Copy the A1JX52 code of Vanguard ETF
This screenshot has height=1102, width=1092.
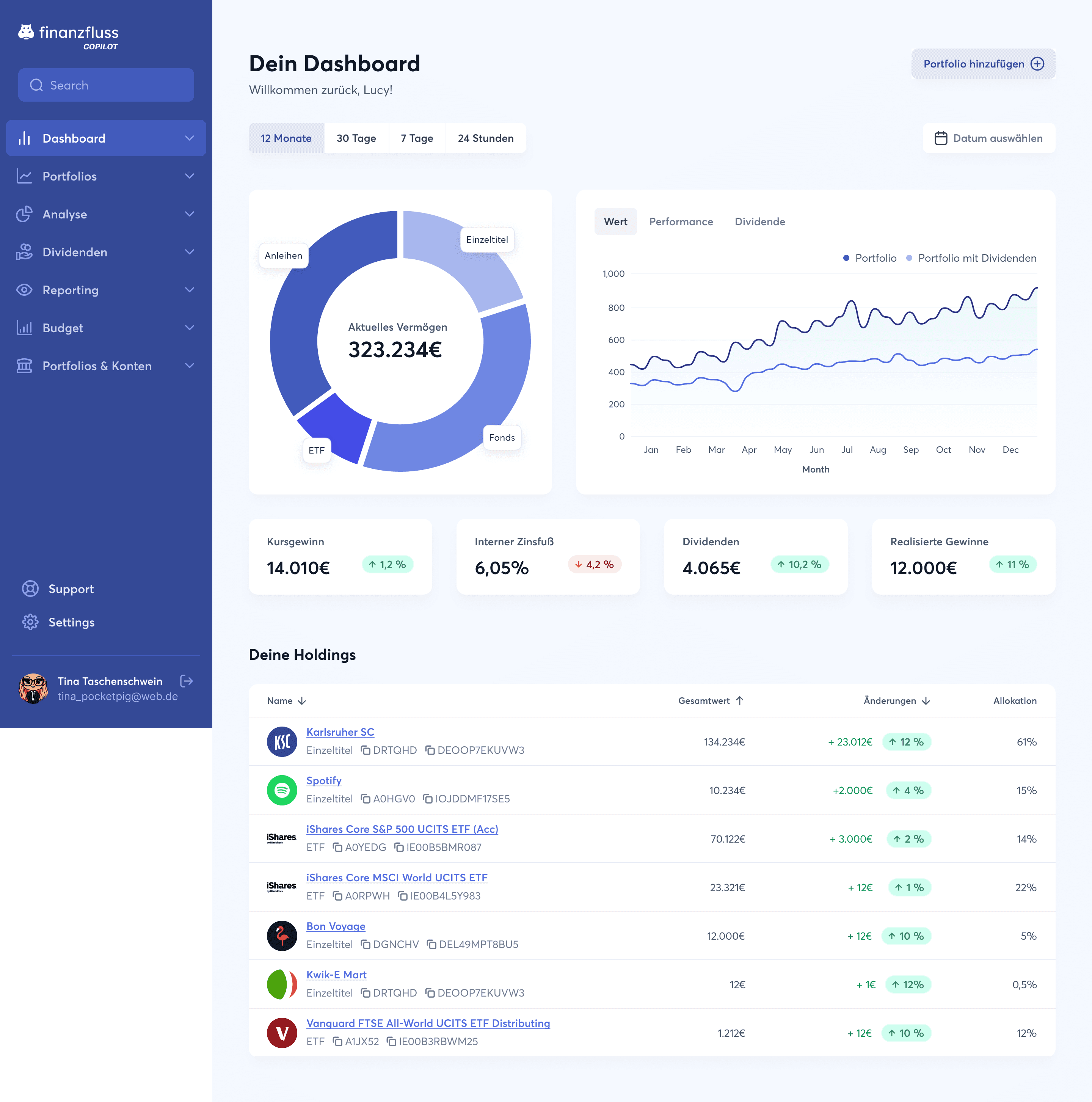pos(337,1042)
